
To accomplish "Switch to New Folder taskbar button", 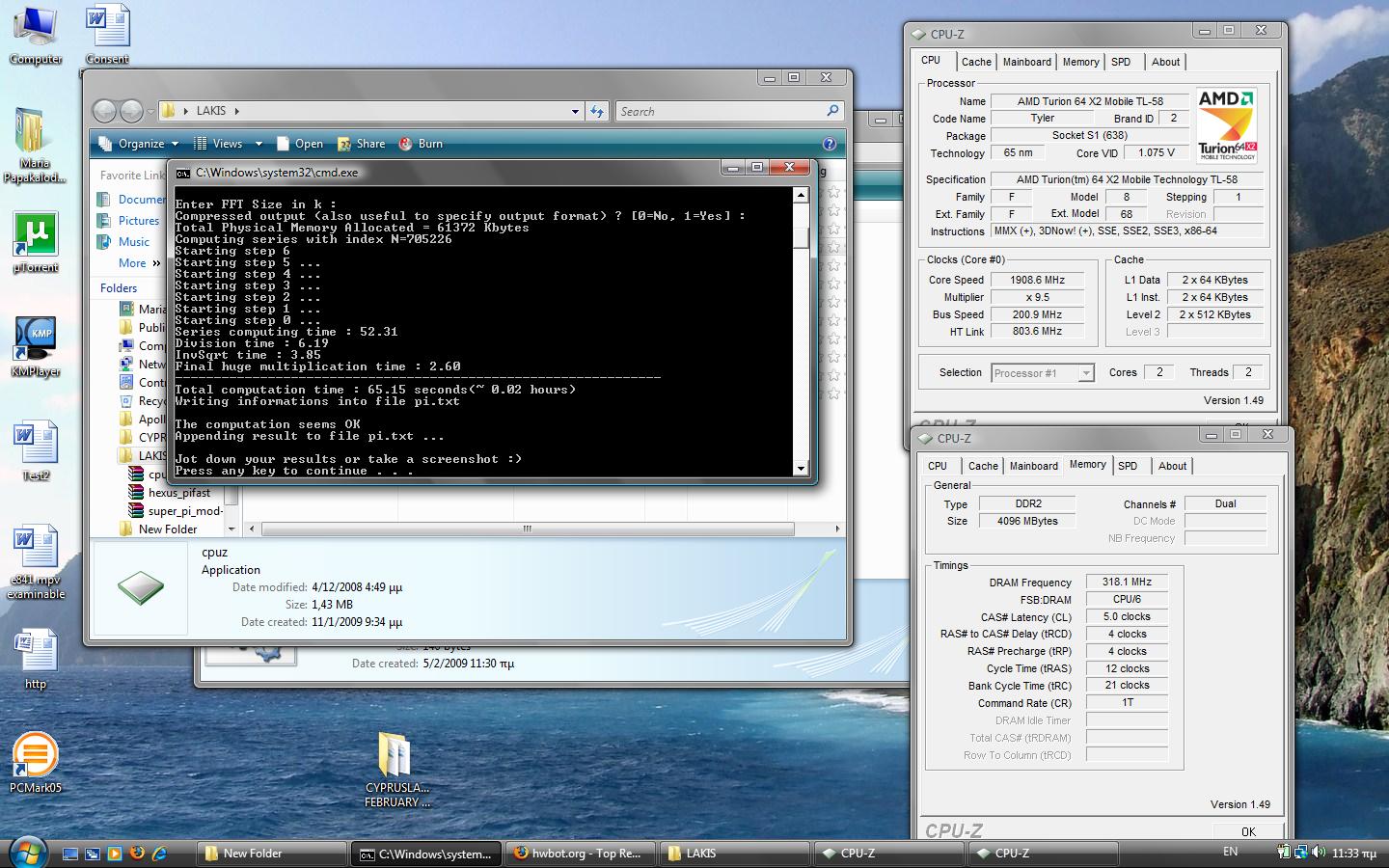I will 272,854.
